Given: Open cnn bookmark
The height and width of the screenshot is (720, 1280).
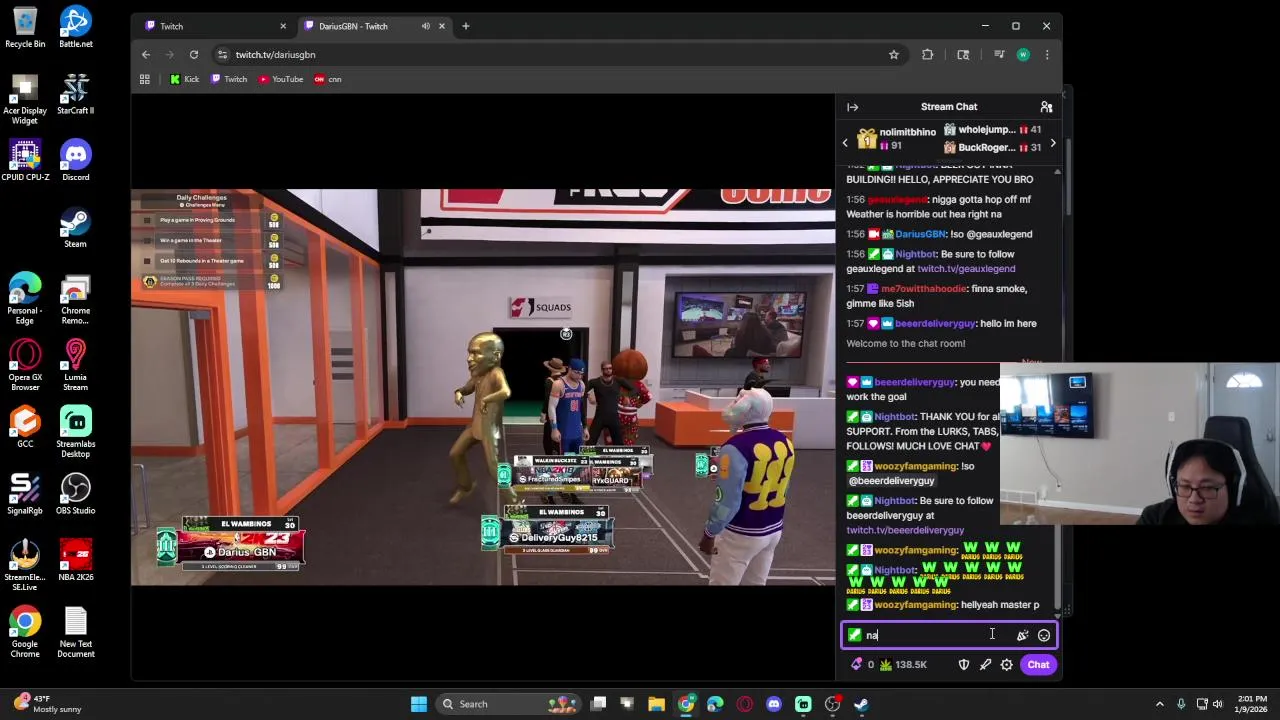Looking at the screenshot, I should tap(328, 79).
